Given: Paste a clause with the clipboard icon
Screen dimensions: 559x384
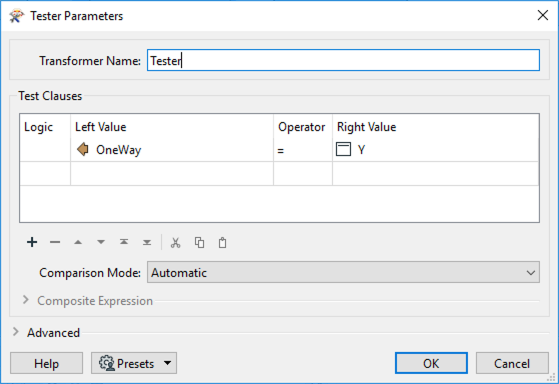Looking at the screenshot, I should [222, 242].
